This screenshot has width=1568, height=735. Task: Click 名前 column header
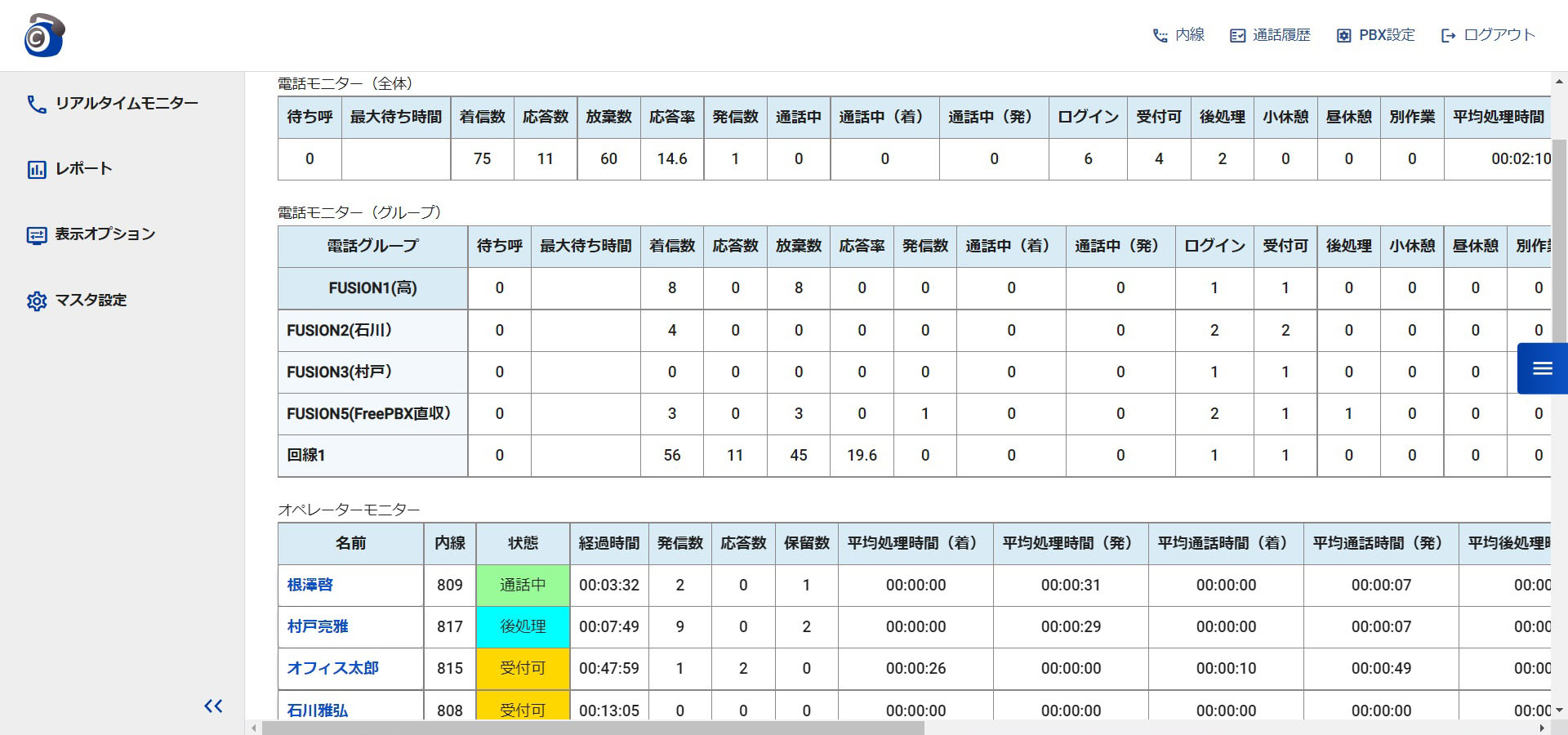click(x=350, y=543)
